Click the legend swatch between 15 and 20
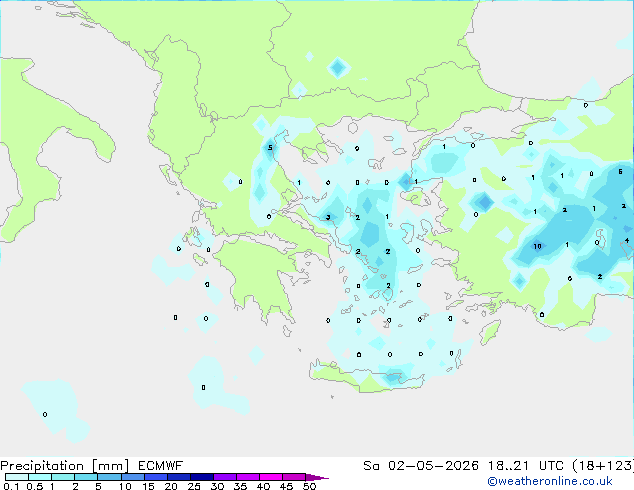This screenshot has height=490, width=634. [155, 477]
